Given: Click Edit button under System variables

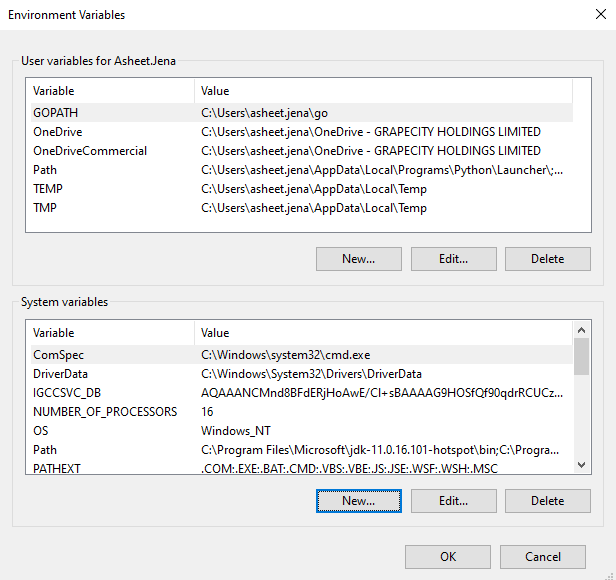Looking at the screenshot, I should tap(453, 500).
